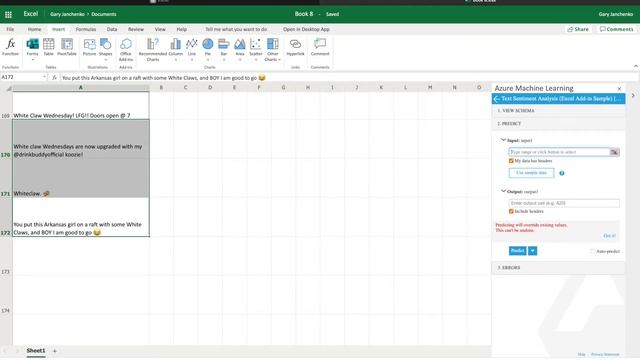Insert a Table from the ribbon
Viewport: 640px width, 360px height.
point(49,47)
